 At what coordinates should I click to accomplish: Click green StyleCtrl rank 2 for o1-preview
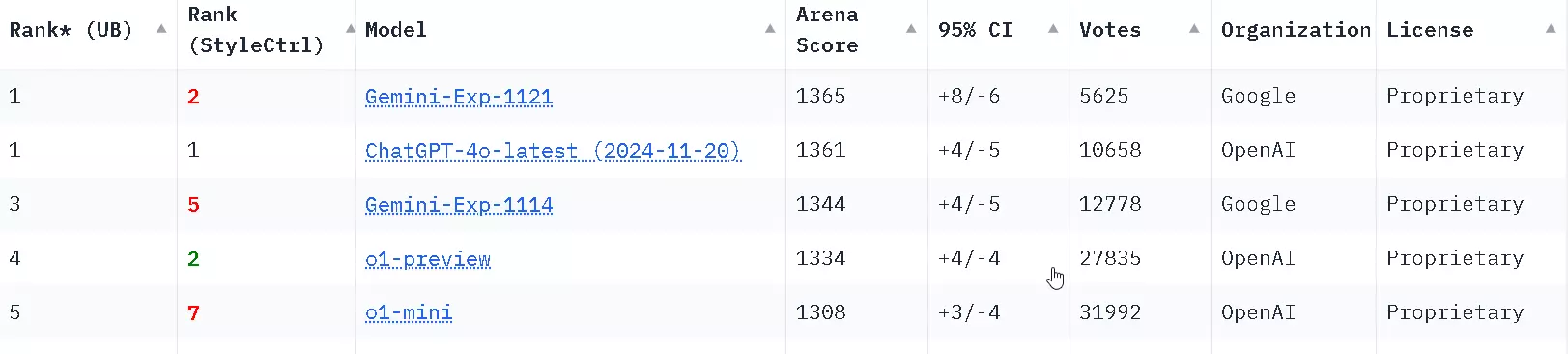tap(193, 258)
